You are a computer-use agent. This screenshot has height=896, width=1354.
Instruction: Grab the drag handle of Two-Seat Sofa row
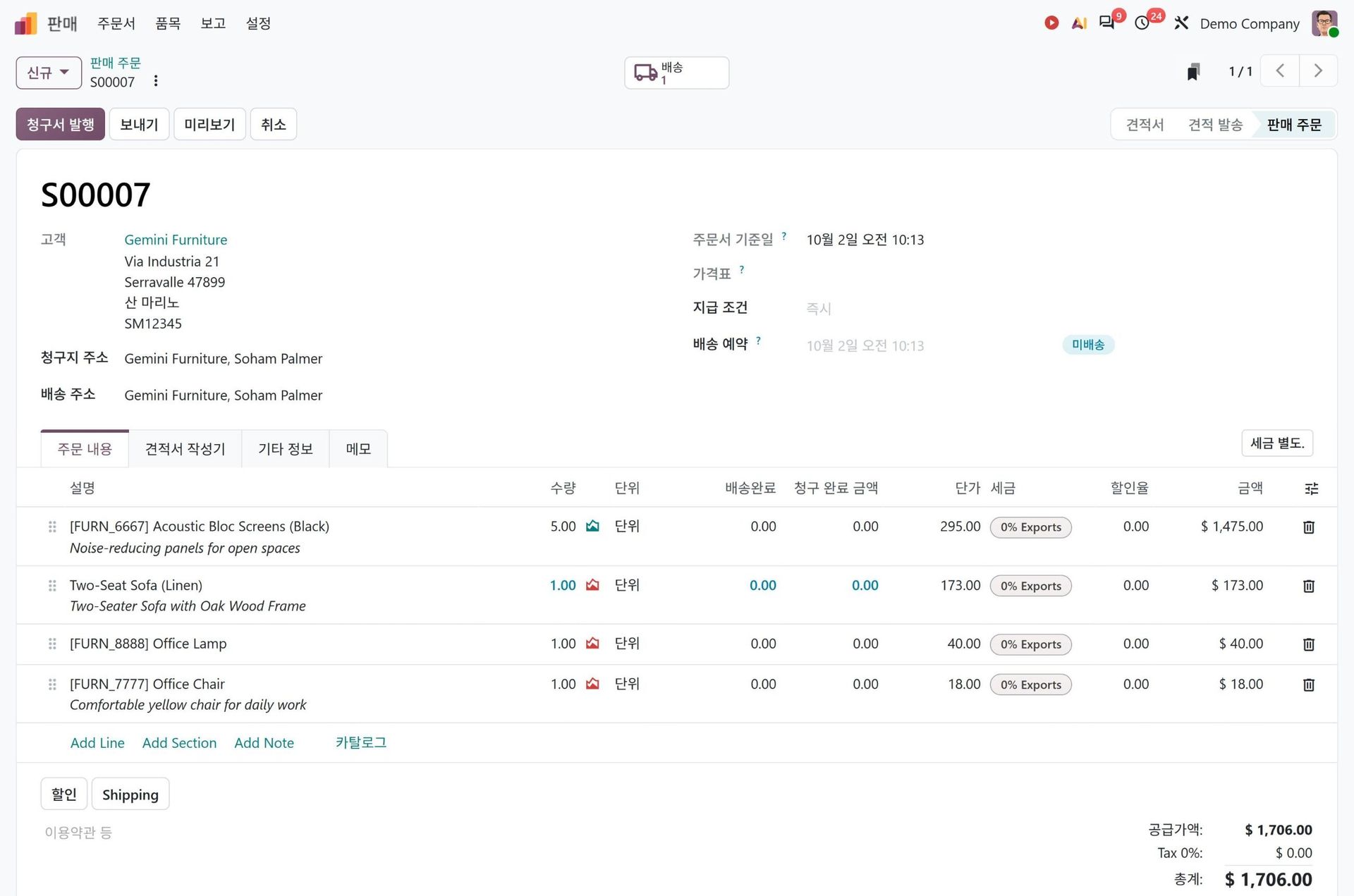coord(52,586)
